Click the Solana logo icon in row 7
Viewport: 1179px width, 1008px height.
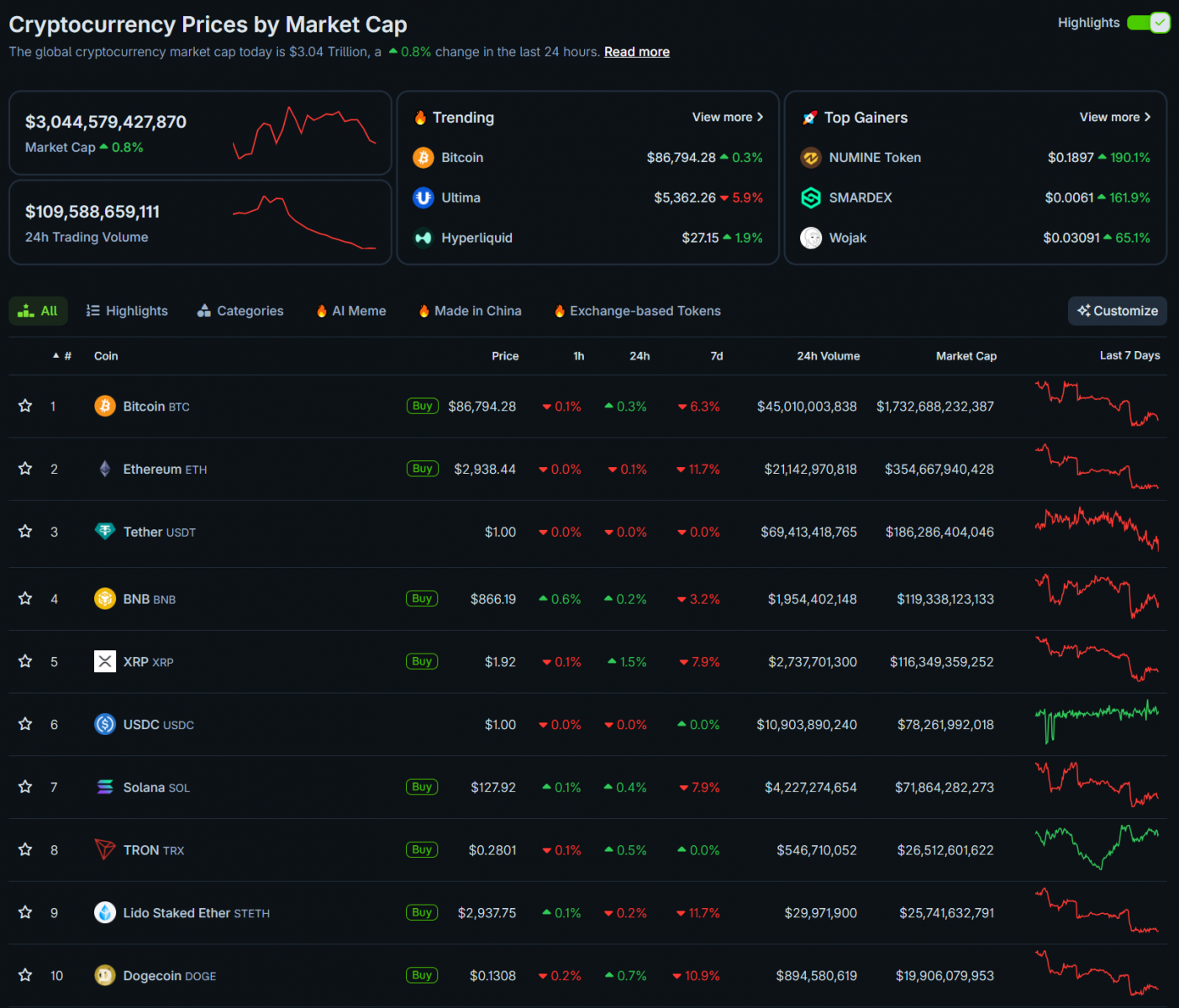tap(105, 787)
